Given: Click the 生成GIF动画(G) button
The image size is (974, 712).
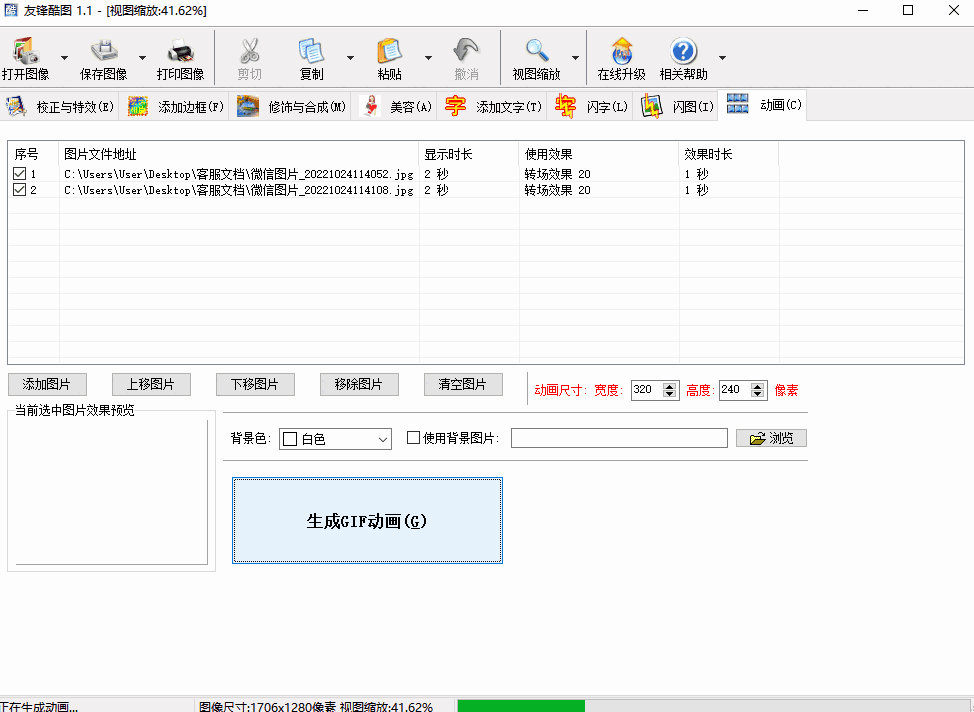Looking at the screenshot, I should [367, 519].
